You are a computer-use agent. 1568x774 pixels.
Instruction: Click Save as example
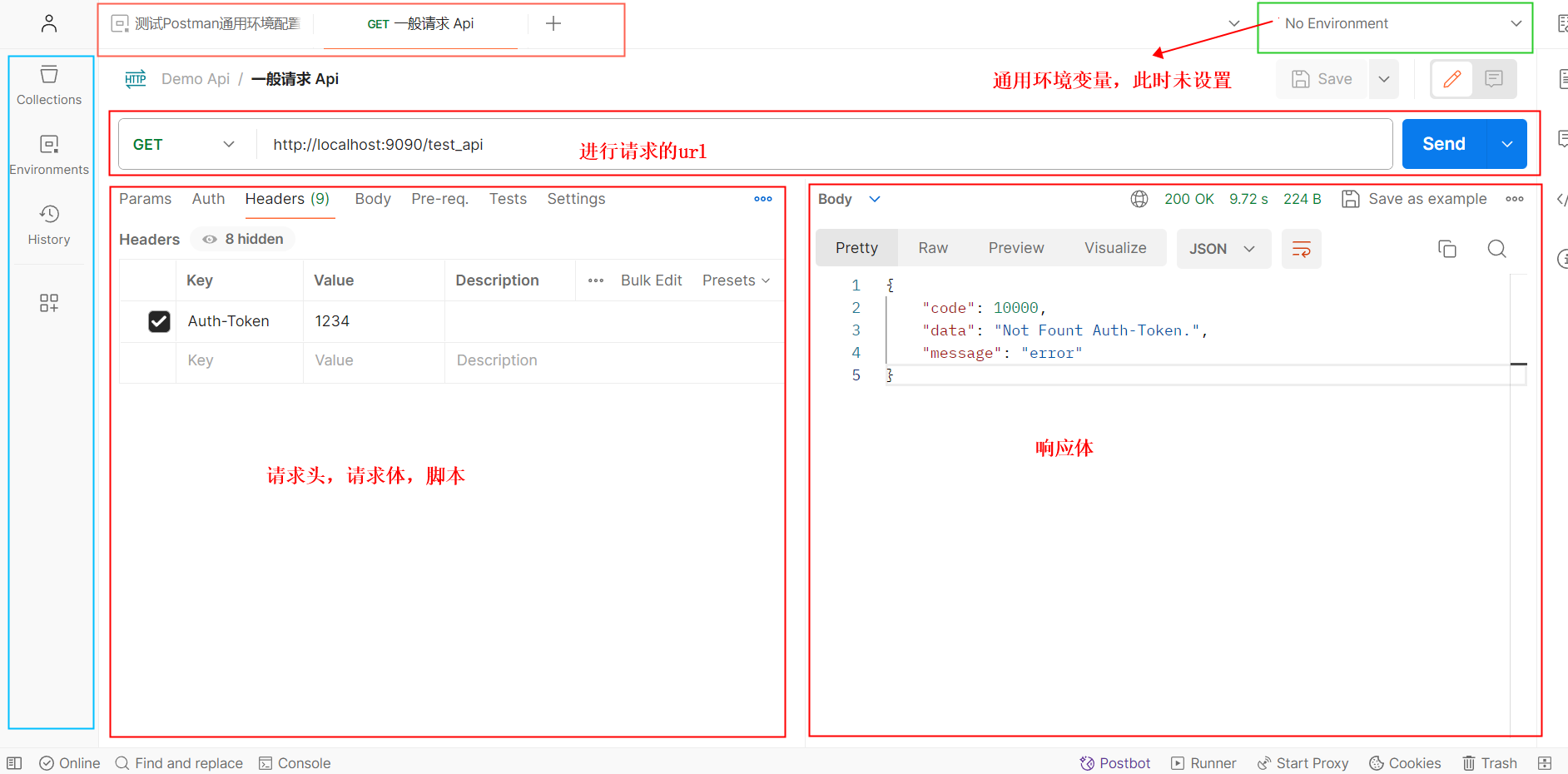[1414, 199]
